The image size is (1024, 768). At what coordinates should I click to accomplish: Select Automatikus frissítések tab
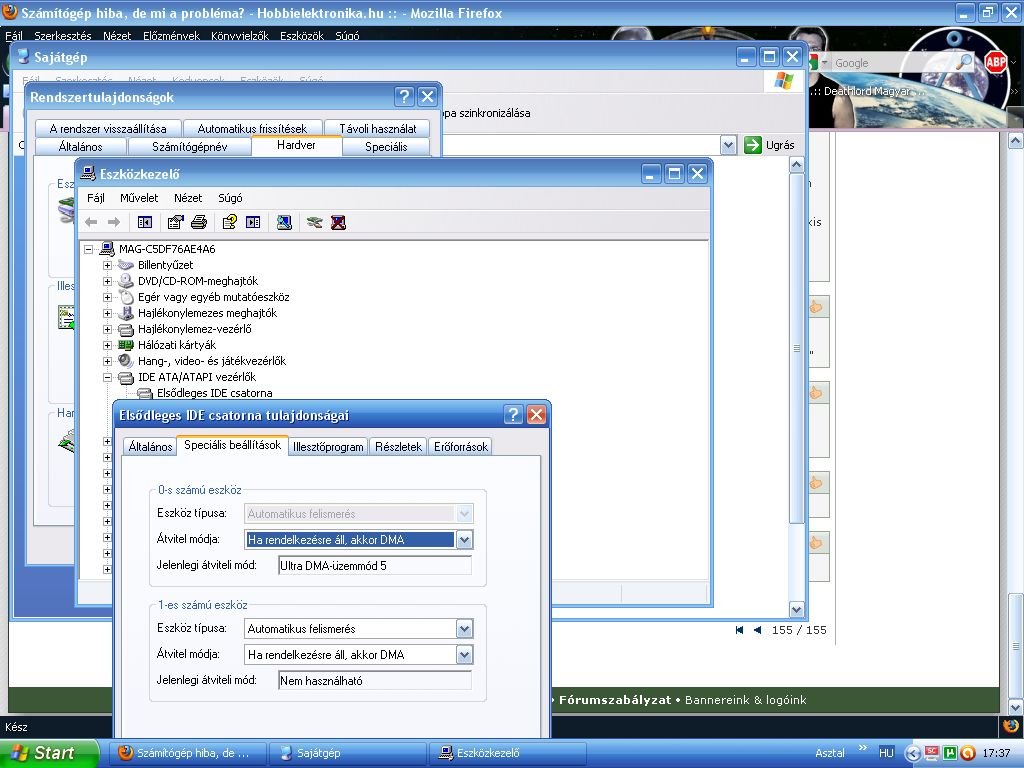click(x=252, y=129)
